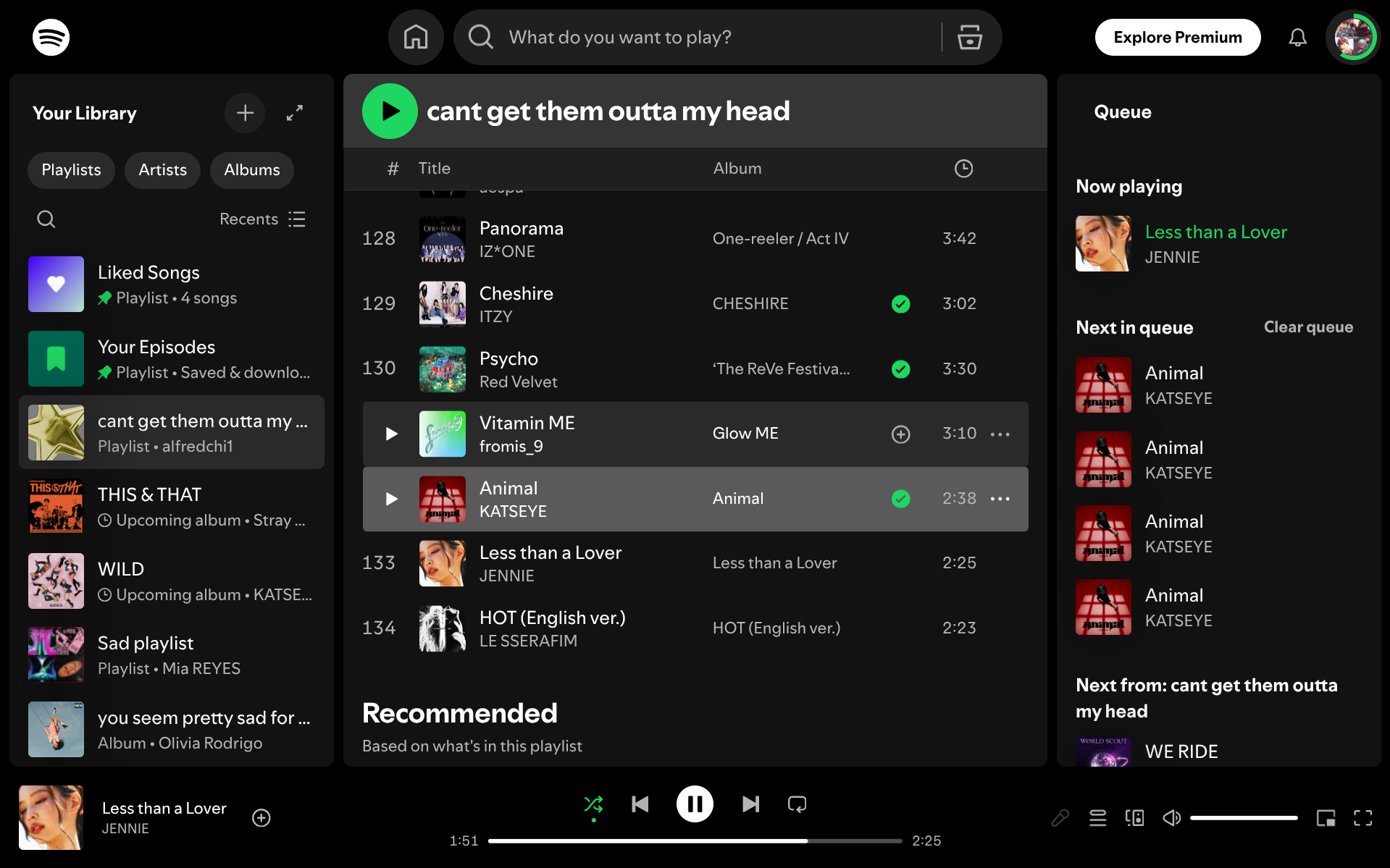Viewport: 1390px width, 868px height.
Task: Open the mini player
Action: pos(1326,818)
